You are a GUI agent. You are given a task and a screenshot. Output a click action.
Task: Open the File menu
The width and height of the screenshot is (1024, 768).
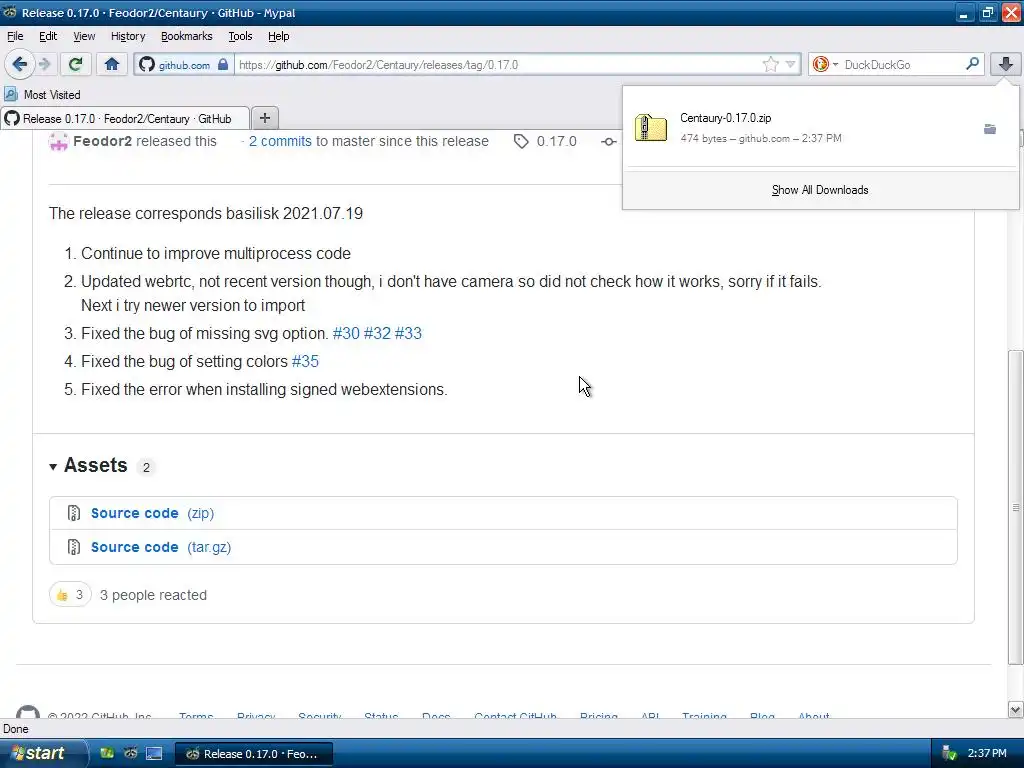coord(15,36)
